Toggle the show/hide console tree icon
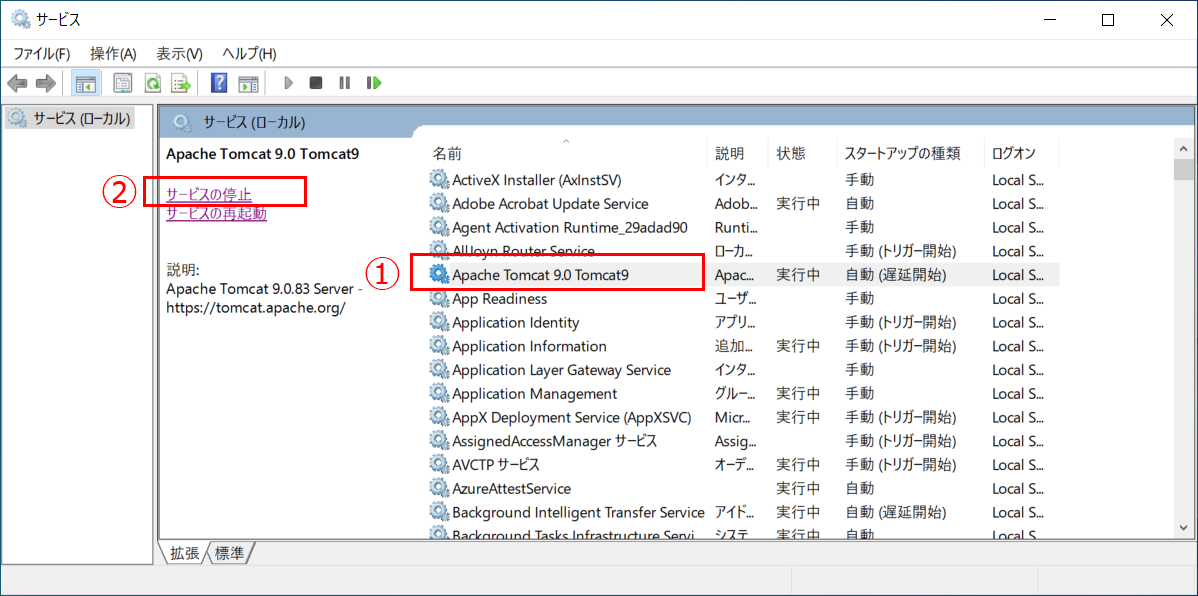1198x596 pixels. tap(85, 83)
